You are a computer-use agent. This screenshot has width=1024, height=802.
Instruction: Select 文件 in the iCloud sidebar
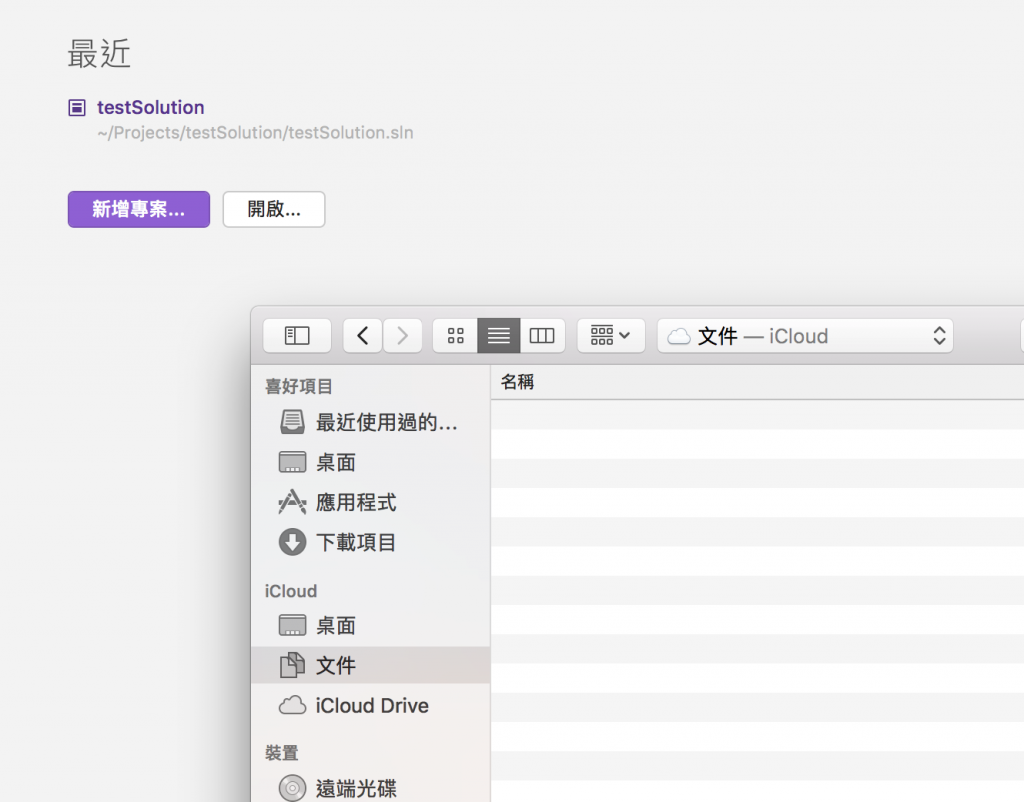click(x=370, y=666)
